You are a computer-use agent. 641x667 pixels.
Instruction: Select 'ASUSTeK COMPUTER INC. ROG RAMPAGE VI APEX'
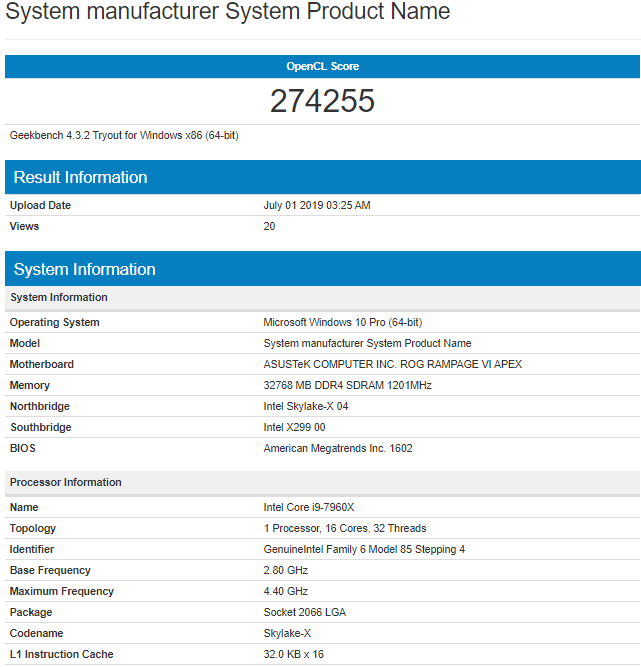393,364
